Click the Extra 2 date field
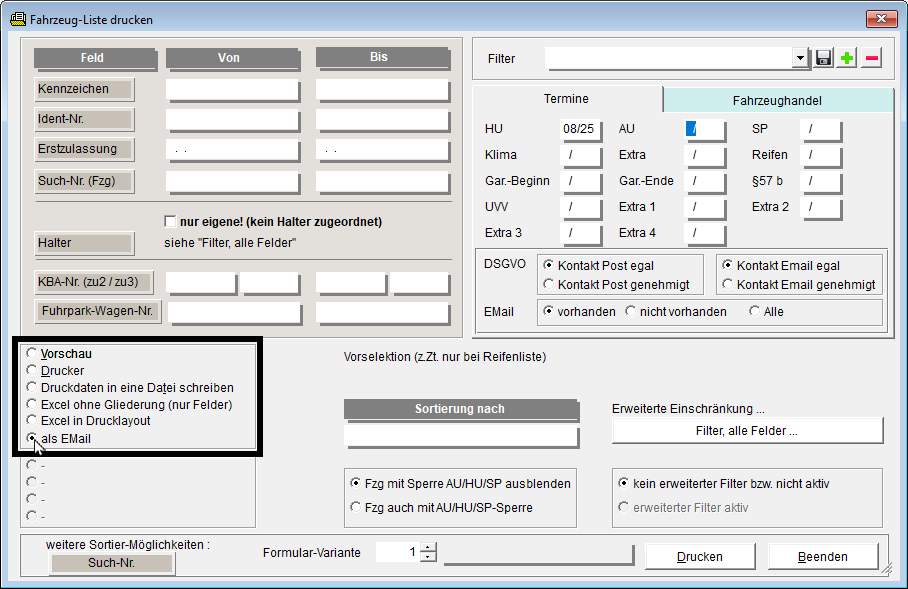The image size is (908, 589). (821, 207)
